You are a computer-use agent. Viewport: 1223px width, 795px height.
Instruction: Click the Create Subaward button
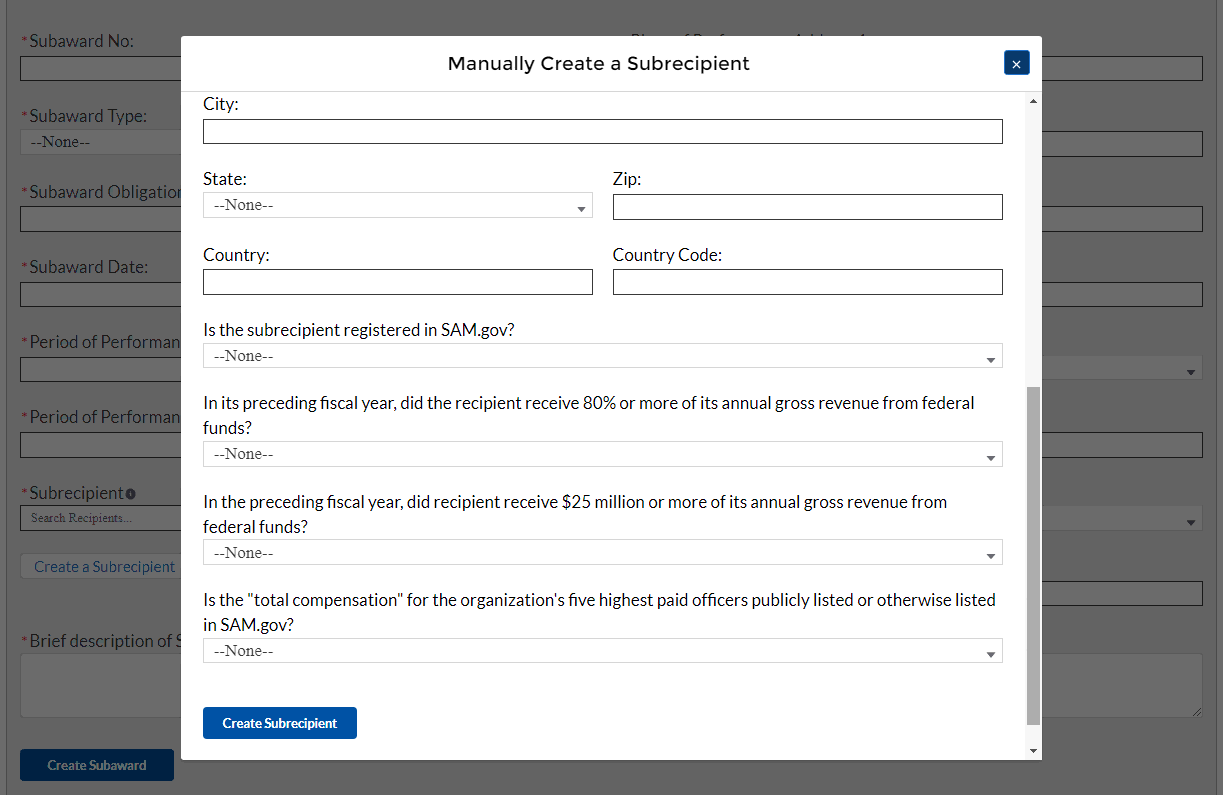[x=97, y=765]
